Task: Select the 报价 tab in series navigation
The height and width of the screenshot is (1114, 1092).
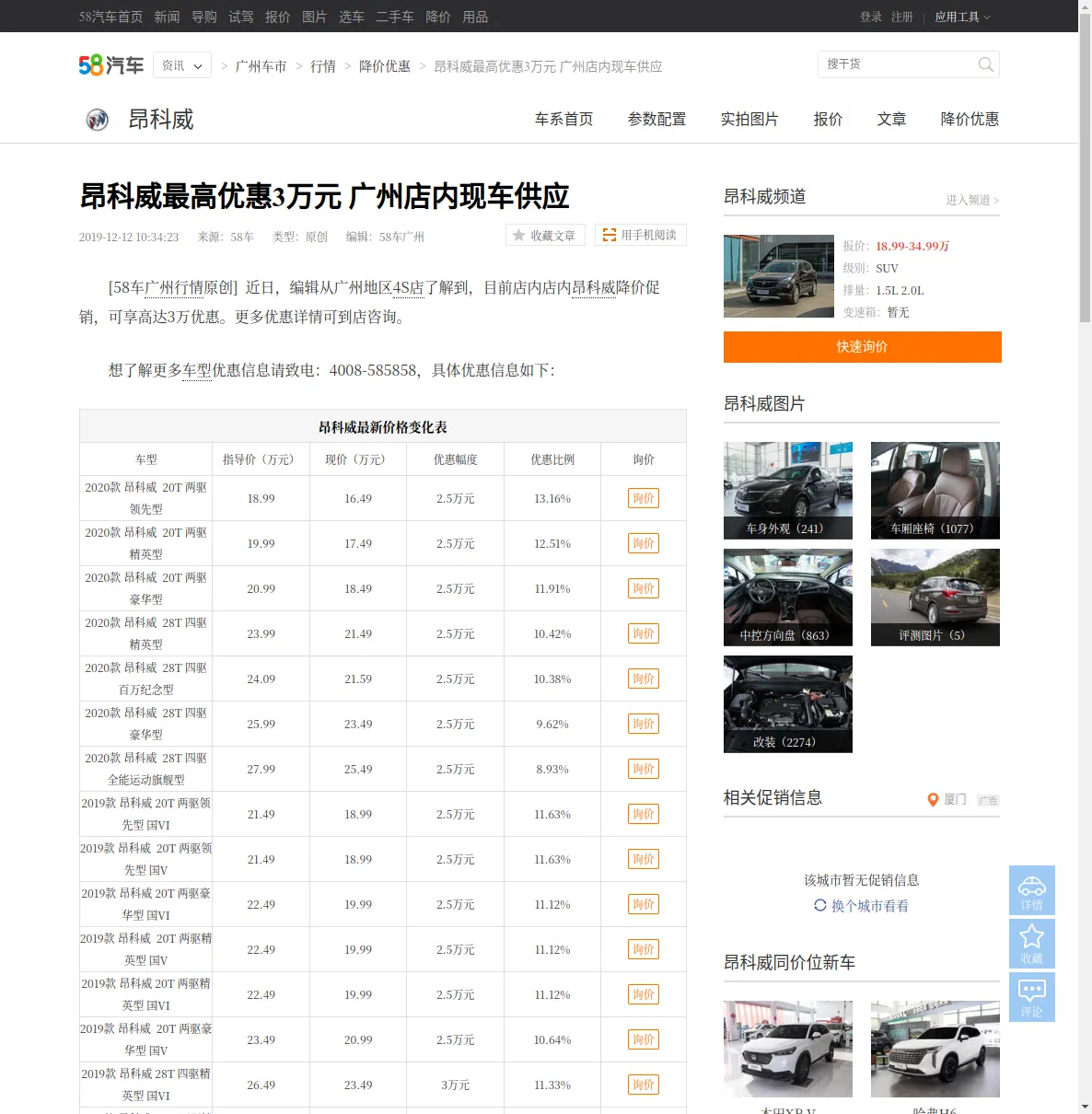Action: point(828,120)
